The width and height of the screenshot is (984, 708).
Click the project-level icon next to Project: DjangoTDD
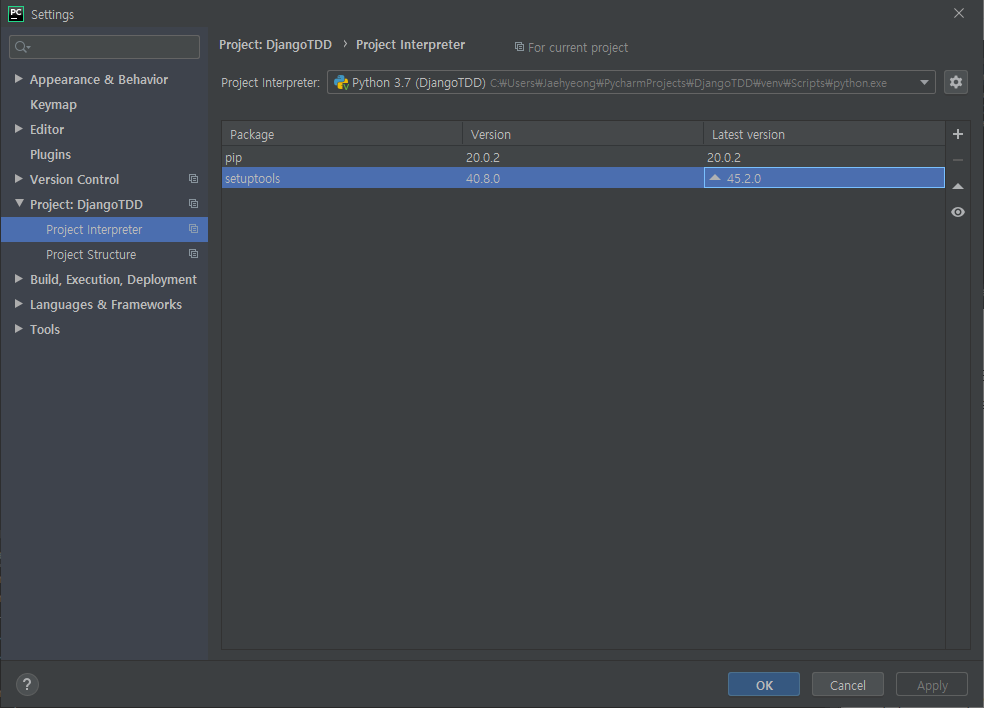click(x=193, y=204)
